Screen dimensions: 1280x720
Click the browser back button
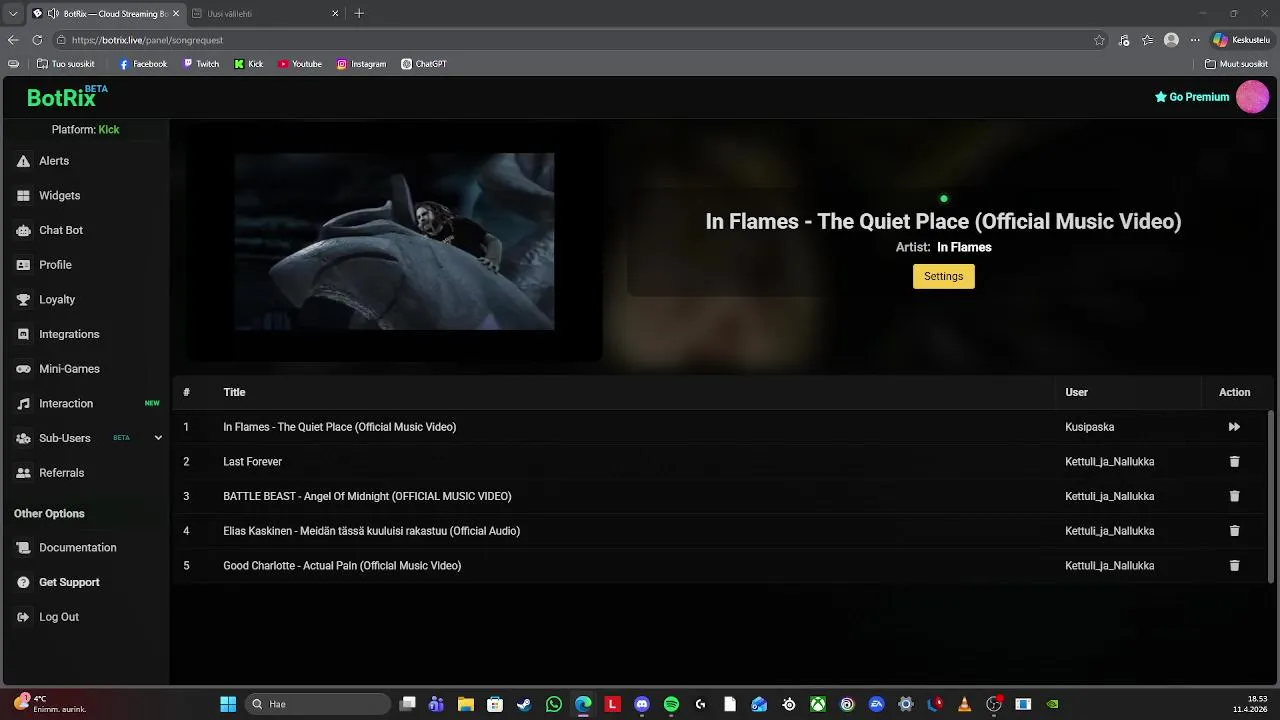point(13,40)
